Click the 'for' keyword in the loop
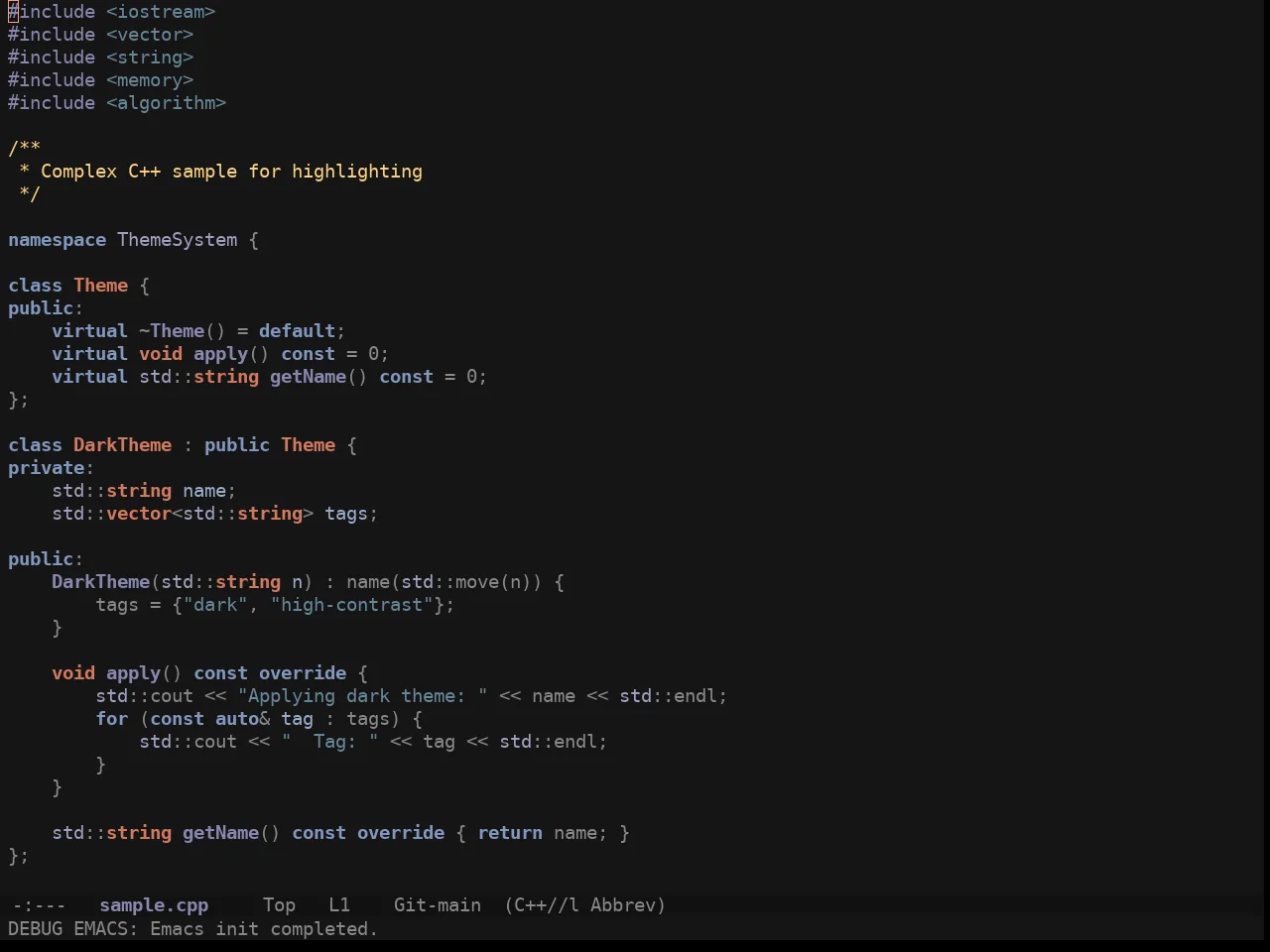The height and width of the screenshot is (952, 1270). click(112, 719)
